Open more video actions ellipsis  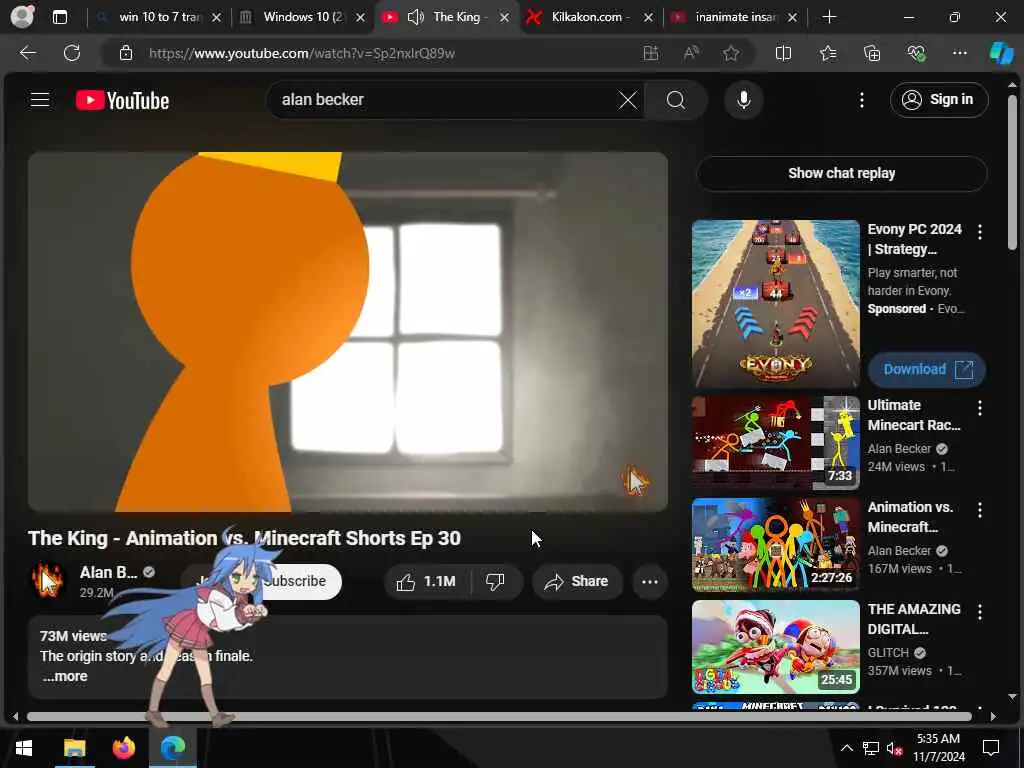click(x=650, y=581)
